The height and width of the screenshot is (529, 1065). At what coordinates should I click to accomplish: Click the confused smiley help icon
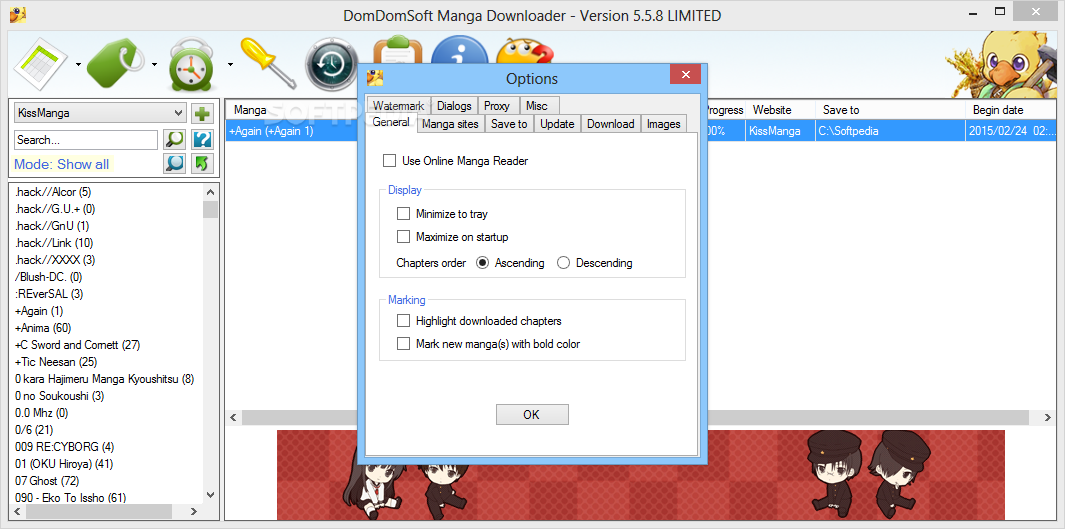pos(524,51)
